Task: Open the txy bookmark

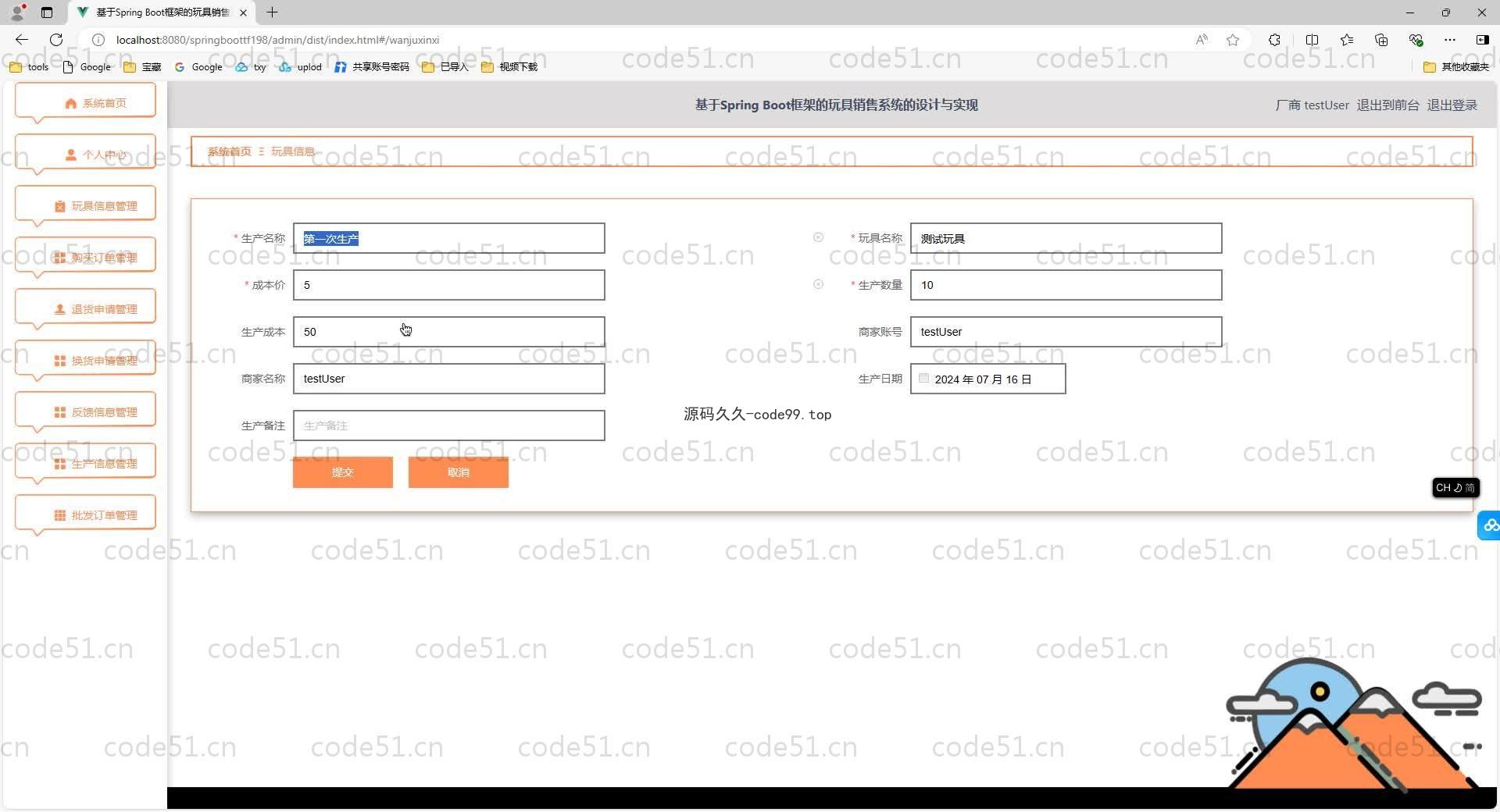Action: tap(251, 67)
